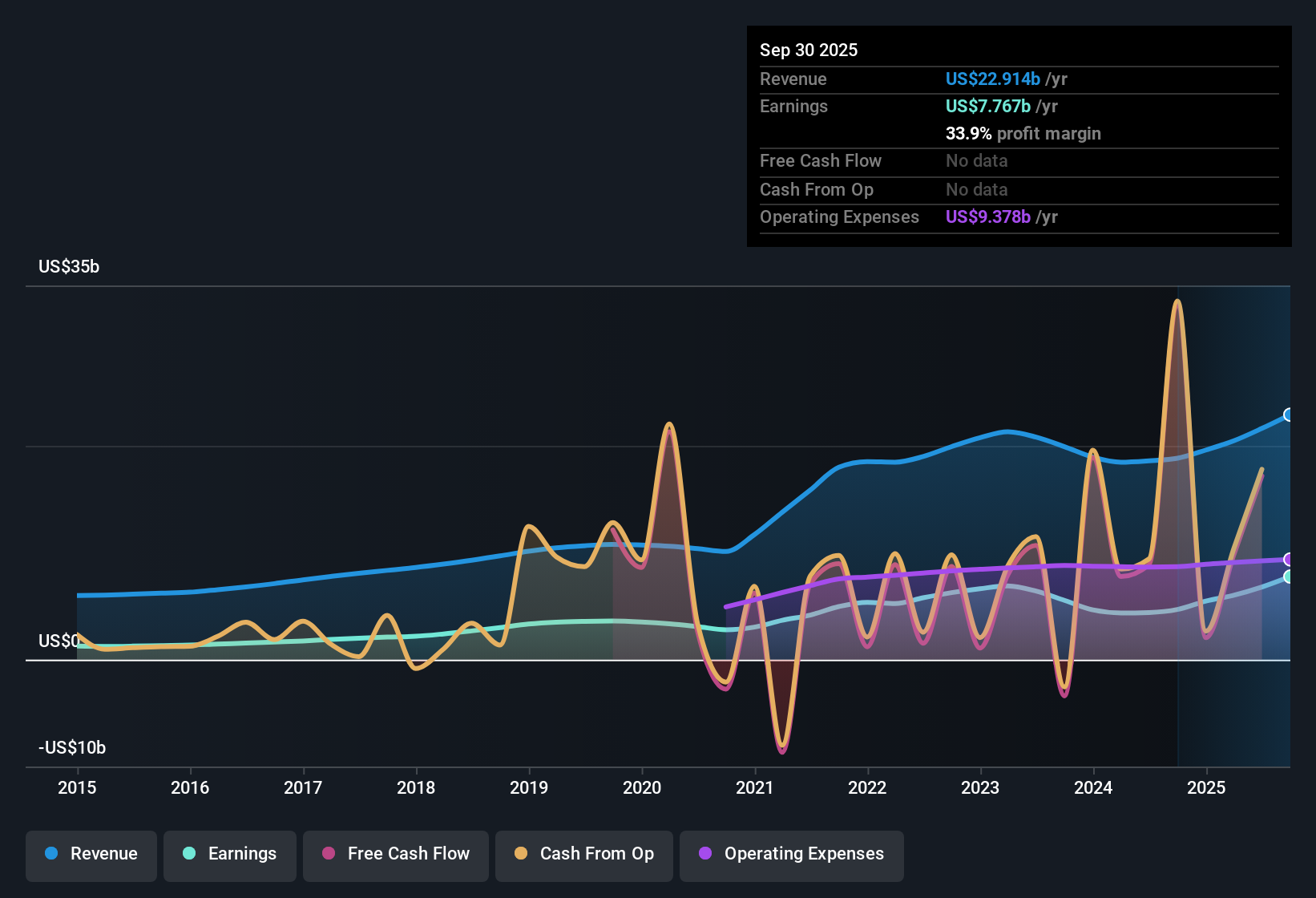Select the Revenue endpoint circle on the chart
The image size is (1316, 898).
pyautogui.click(x=1289, y=415)
